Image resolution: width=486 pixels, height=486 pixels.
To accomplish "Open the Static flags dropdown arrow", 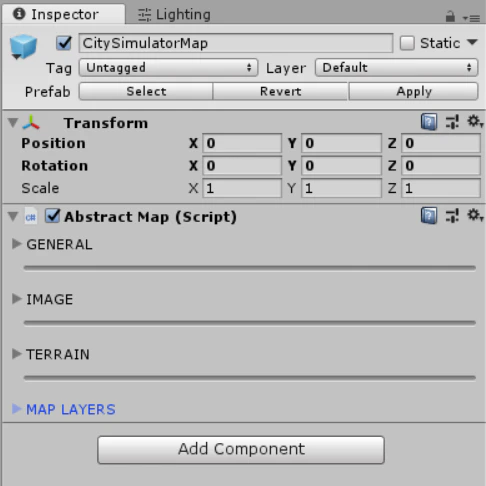I will 472,42.
